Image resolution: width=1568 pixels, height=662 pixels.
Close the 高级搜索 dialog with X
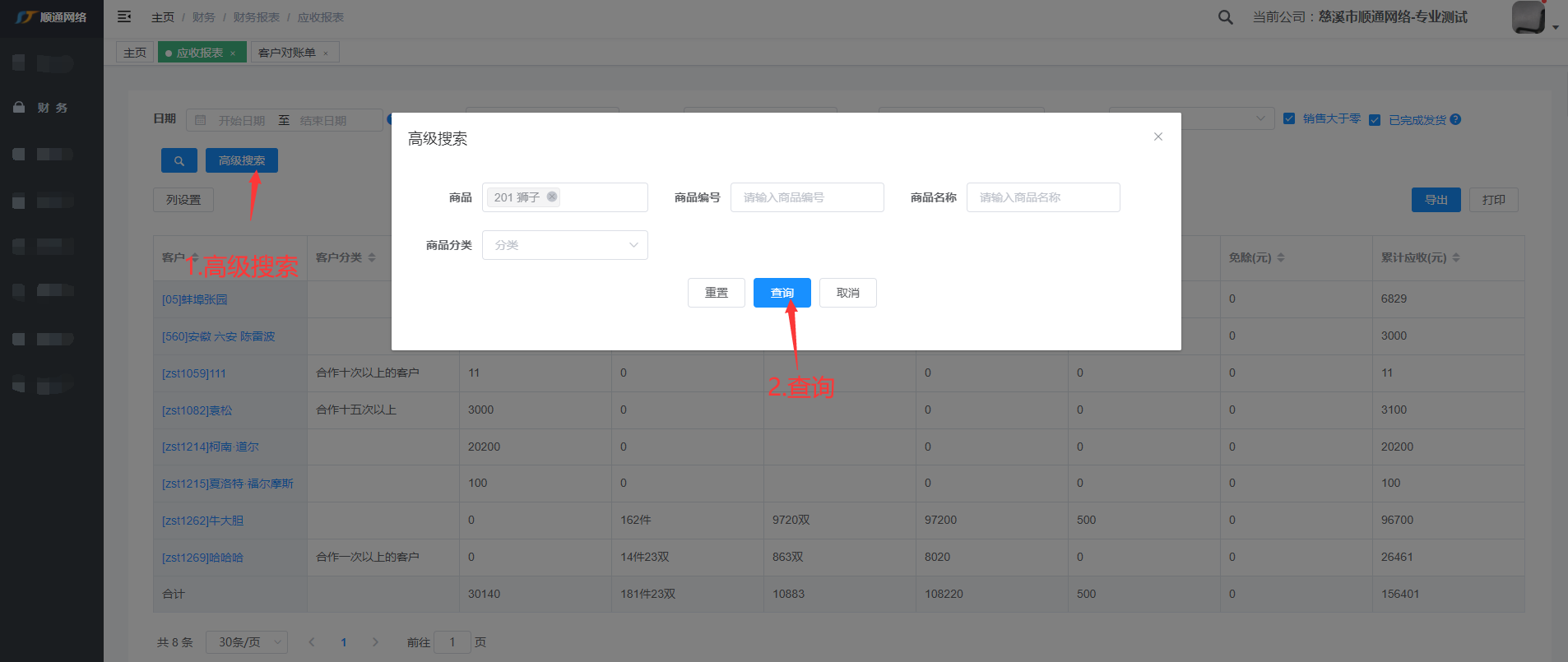[x=1157, y=137]
